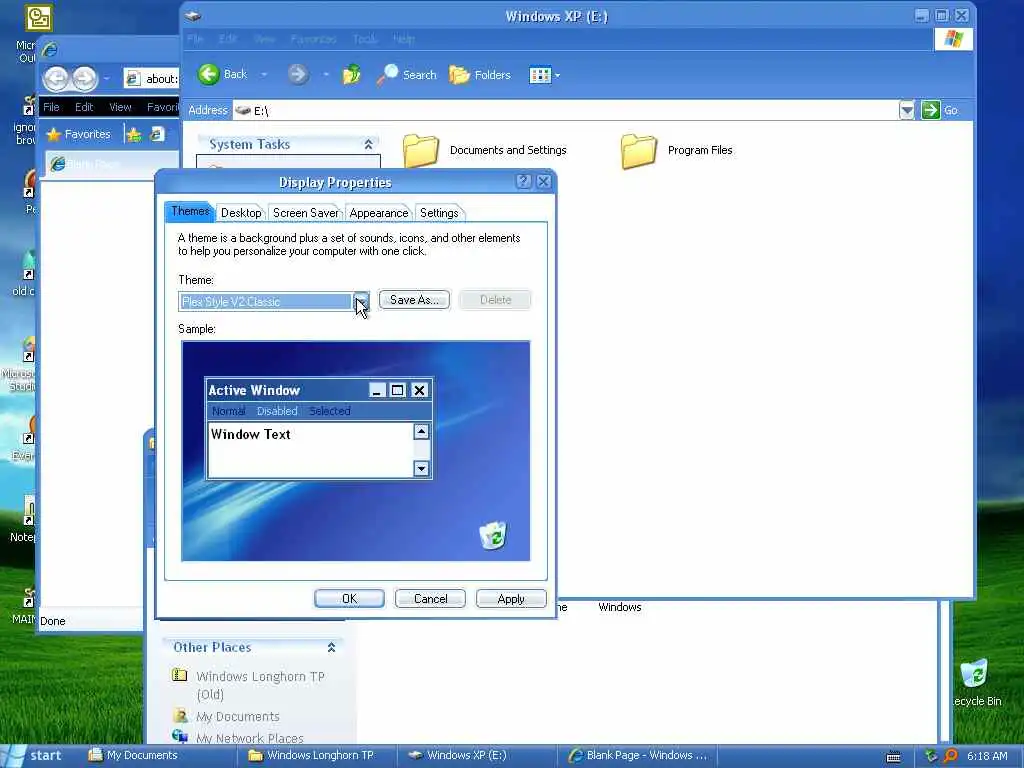Open the Theme combo box dropdown
This screenshot has height=768, width=1024.
(x=361, y=301)
